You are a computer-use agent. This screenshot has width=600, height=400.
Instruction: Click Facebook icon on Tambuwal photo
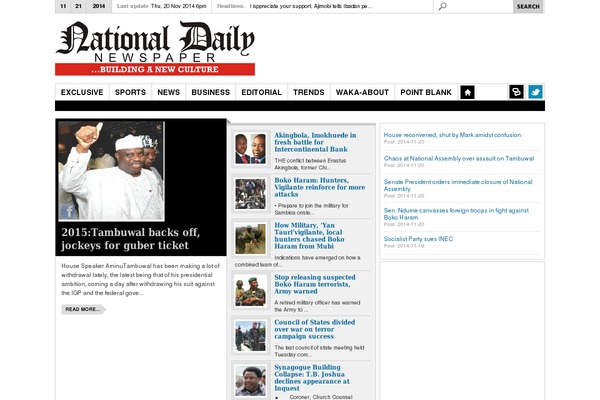68,211
